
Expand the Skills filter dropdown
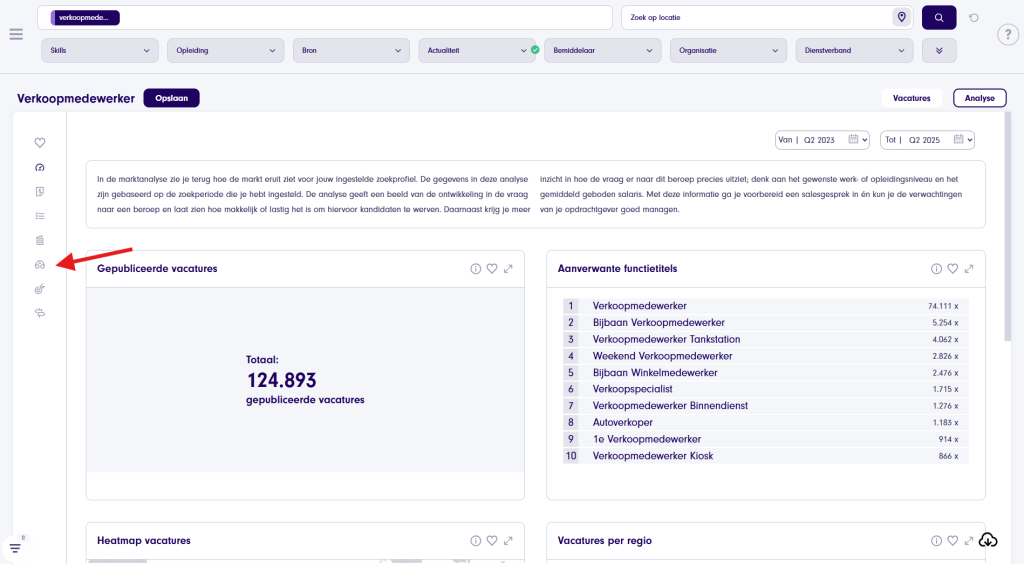tap(100, 50)
